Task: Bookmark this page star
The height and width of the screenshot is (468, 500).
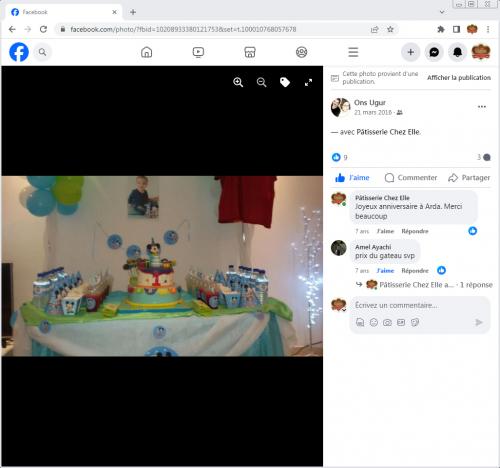Action: 390,29
